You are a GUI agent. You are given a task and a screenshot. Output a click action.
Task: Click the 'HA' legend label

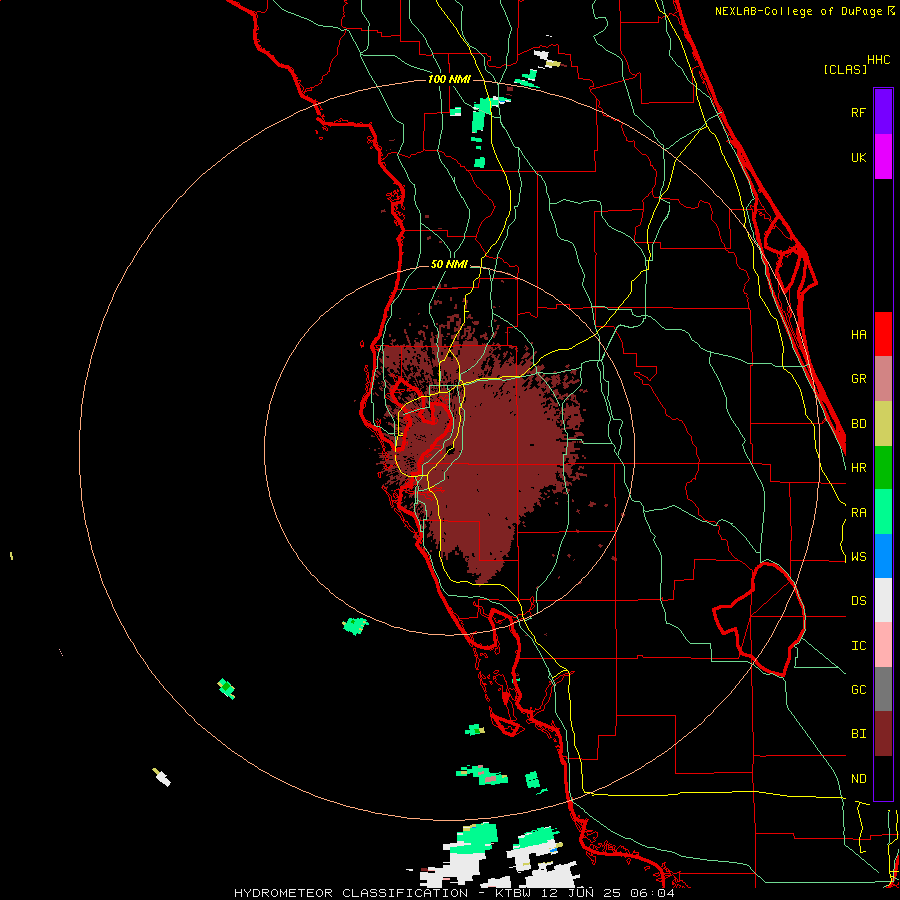click(858, 335)
